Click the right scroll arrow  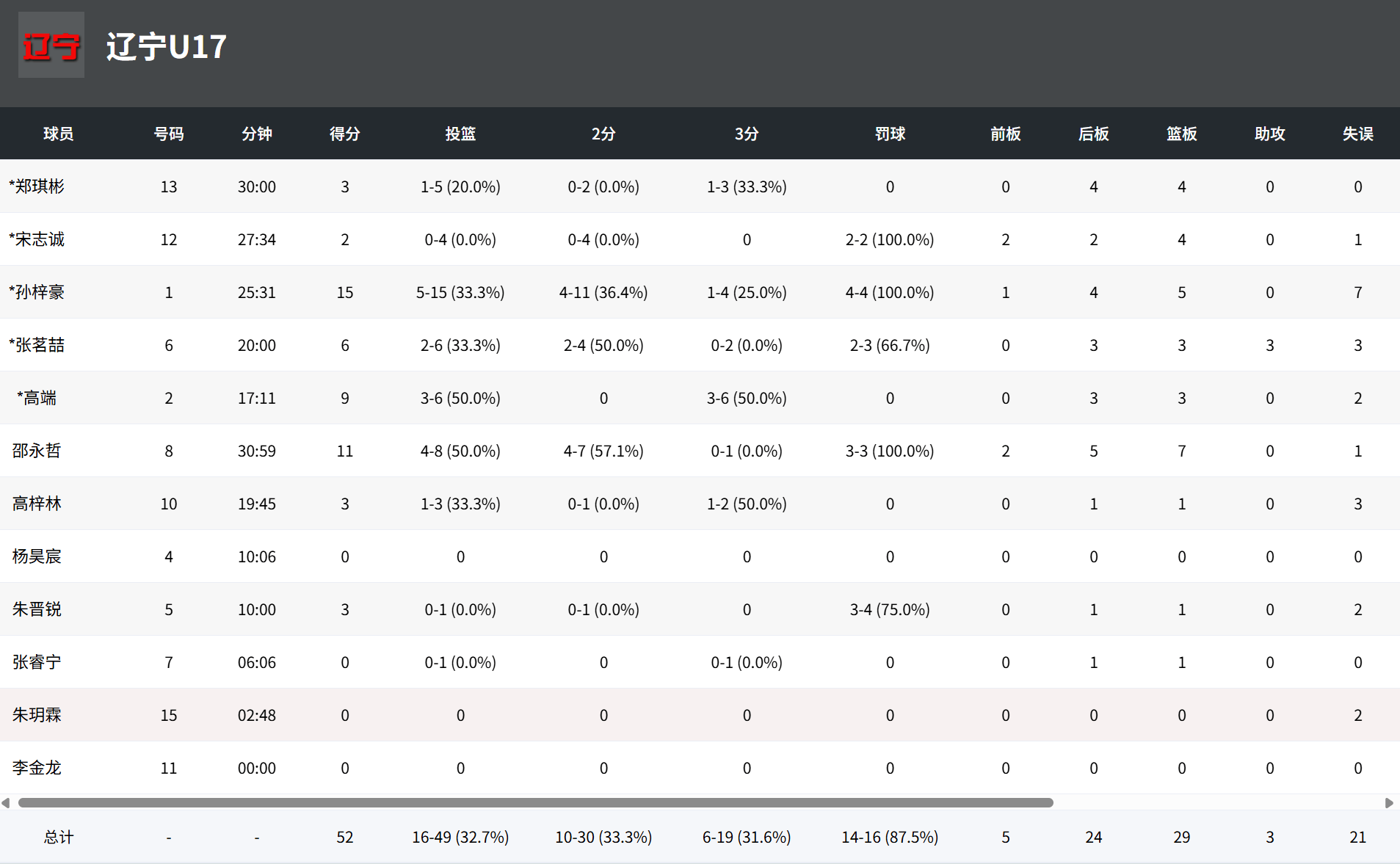1388,803
